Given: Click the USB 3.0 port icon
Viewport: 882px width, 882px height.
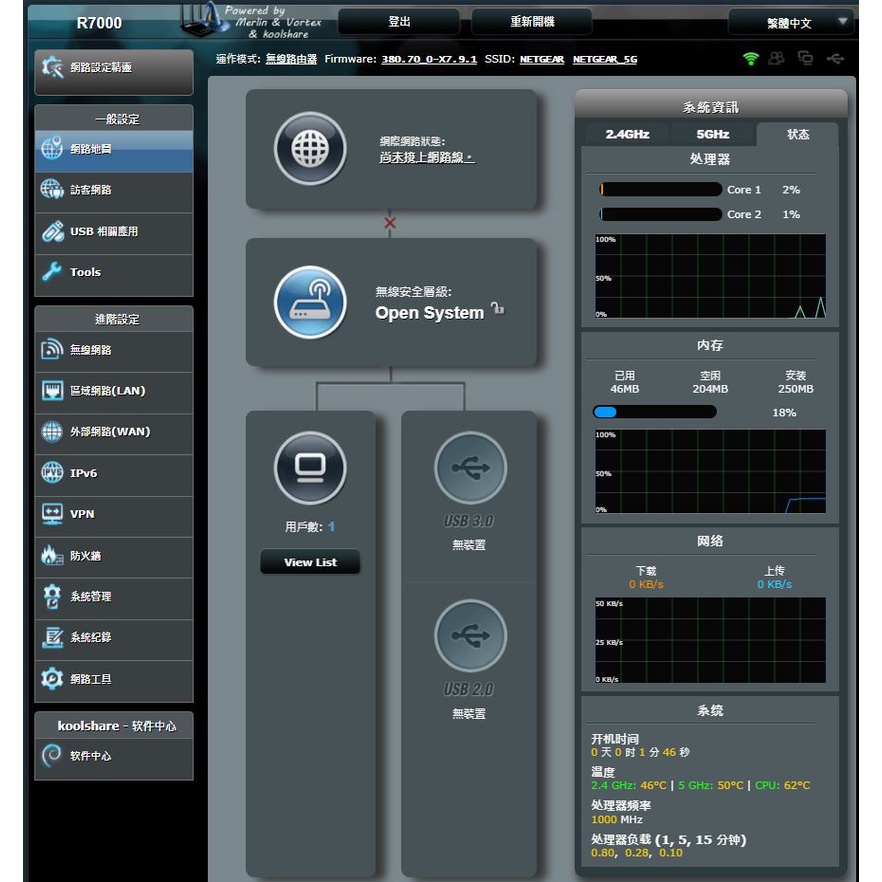Looking at the screenshot, I should (470, 468).
